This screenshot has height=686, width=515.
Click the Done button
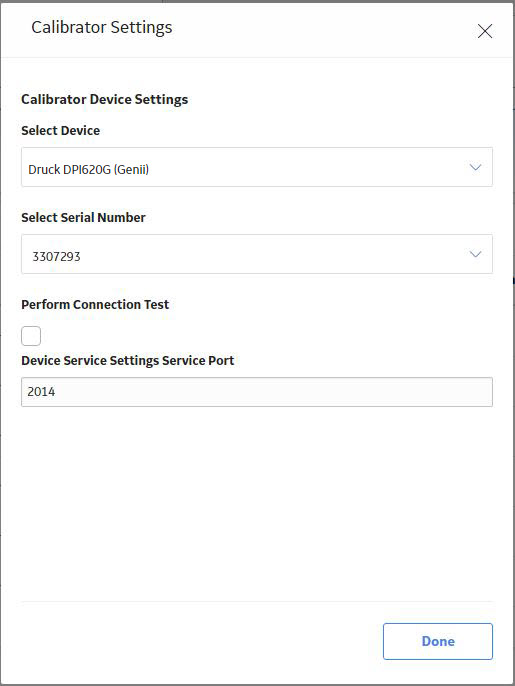click(438, 641)
